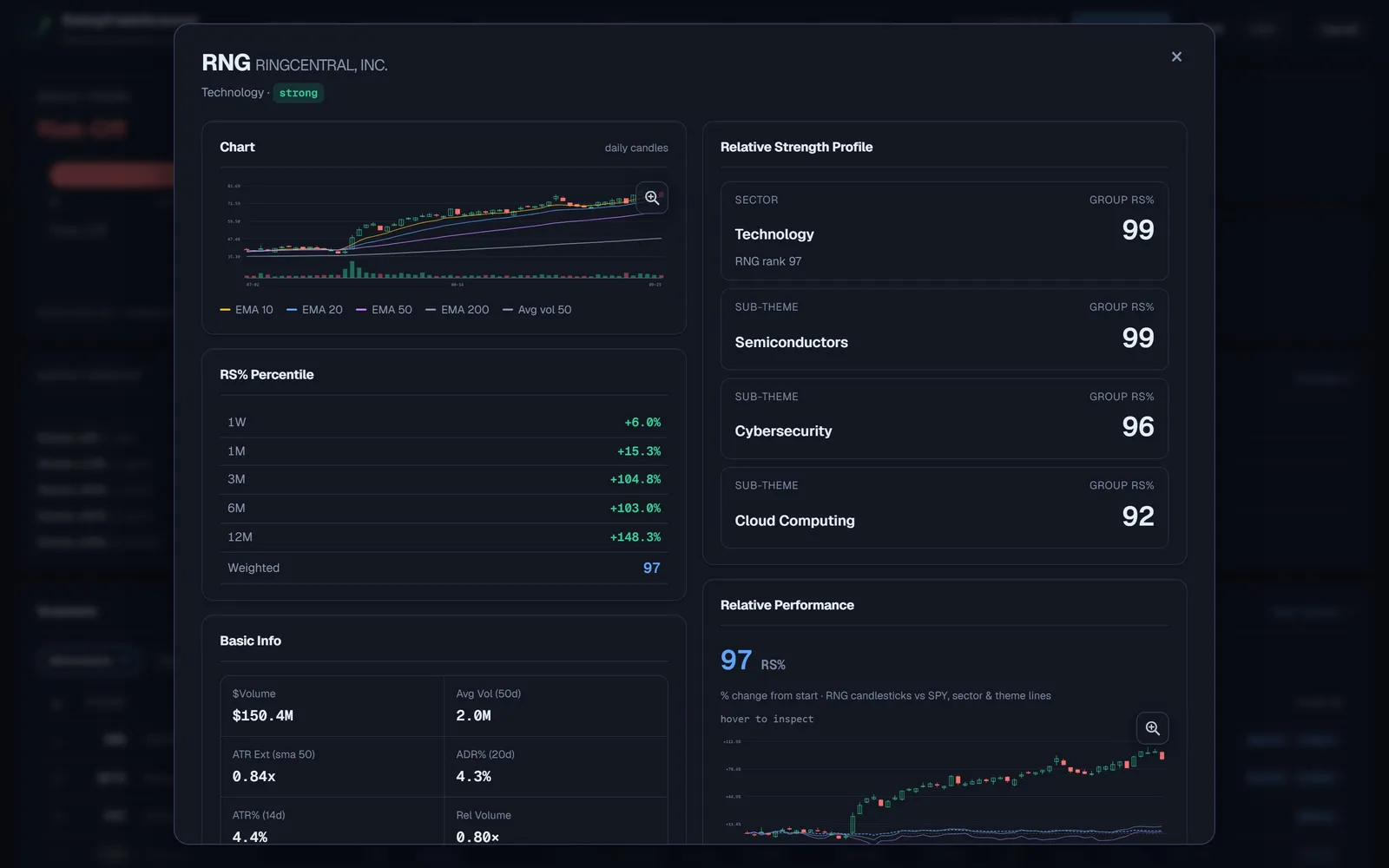The height and width of the screenshot is (868, 1389).
Task: Click the 'RNG rank 97' text
Action: point(768,261)
